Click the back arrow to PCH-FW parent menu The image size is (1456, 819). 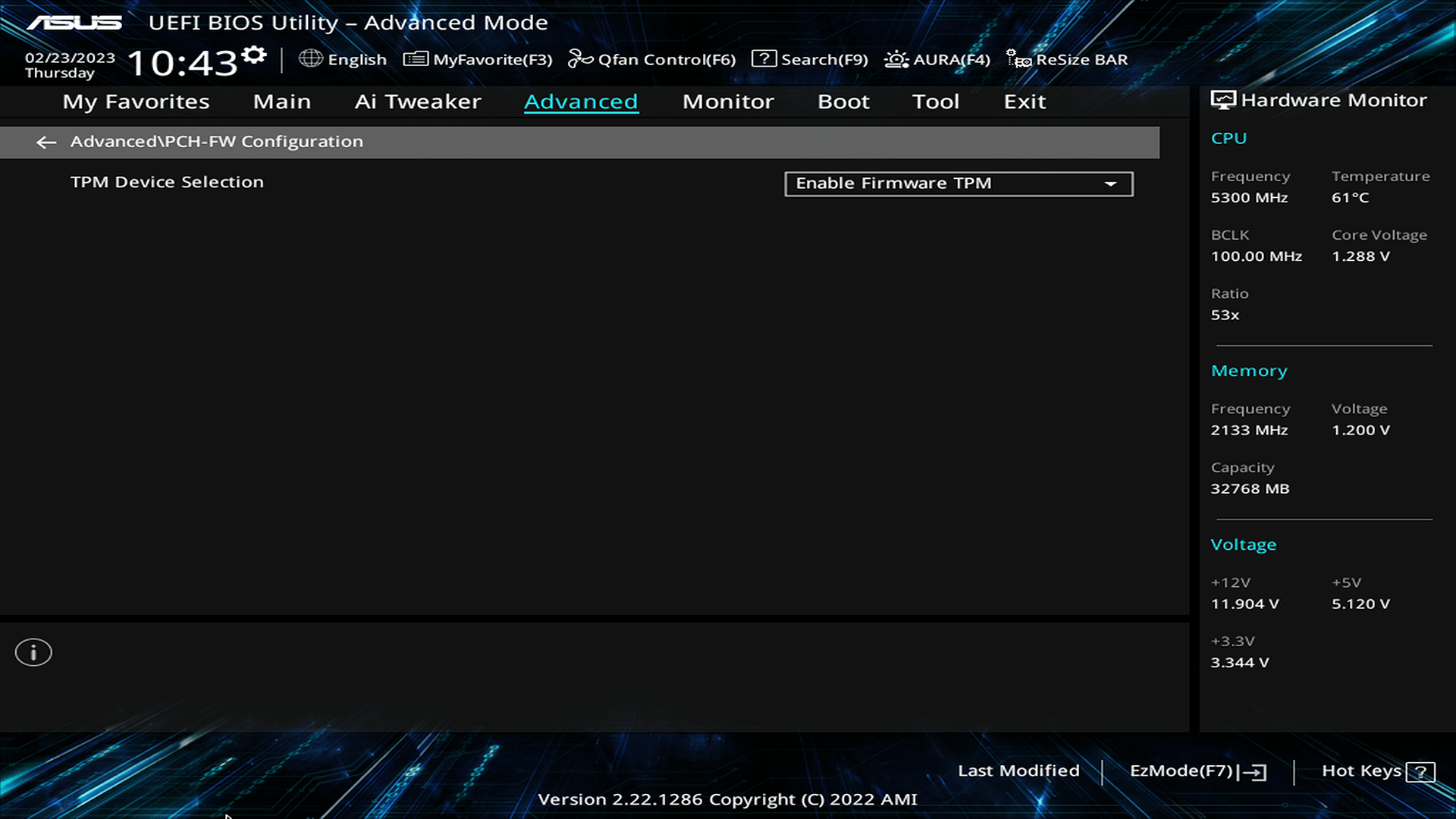click(46, 142)
